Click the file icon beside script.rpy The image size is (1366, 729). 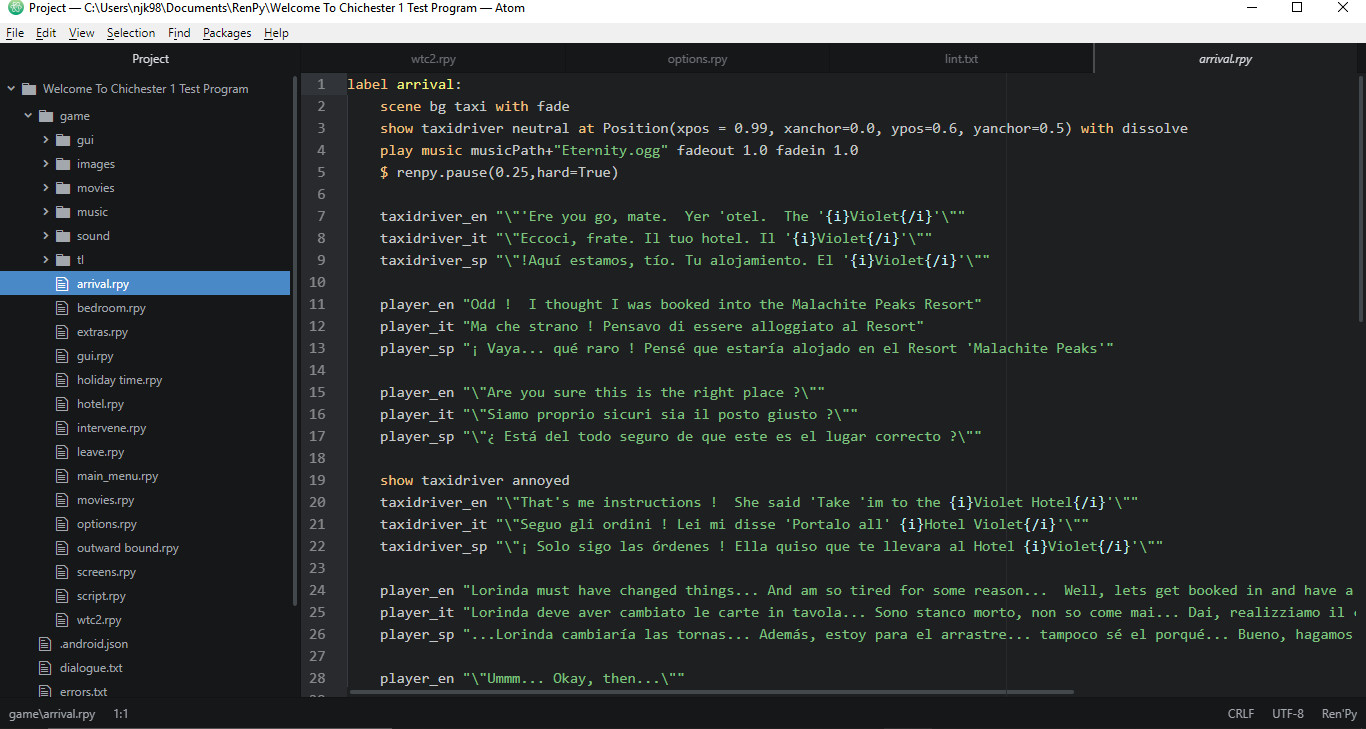click(61, 595)
